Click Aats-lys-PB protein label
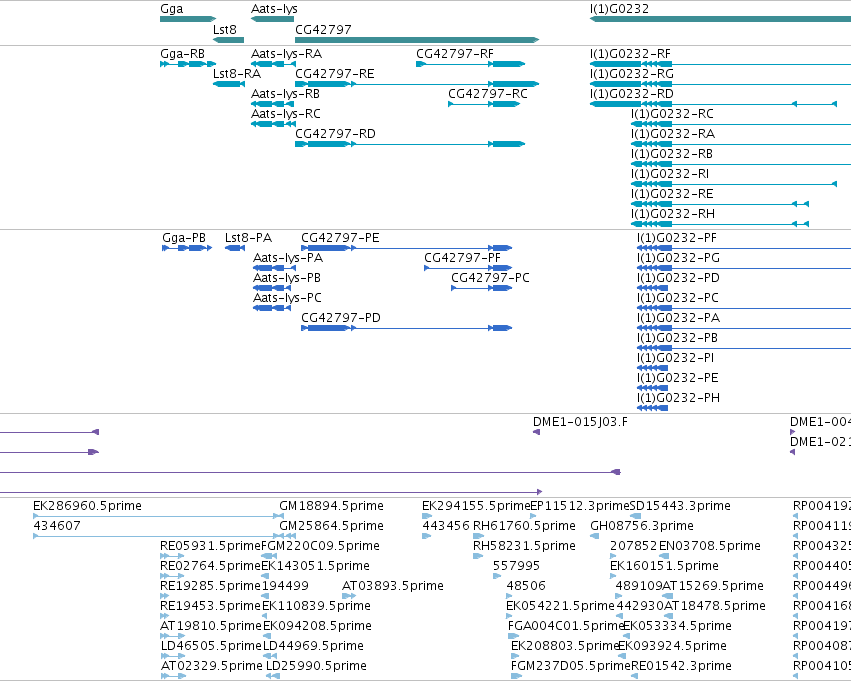Image resolution: width=851 pixels, height=681 pixels. (287, 278)
